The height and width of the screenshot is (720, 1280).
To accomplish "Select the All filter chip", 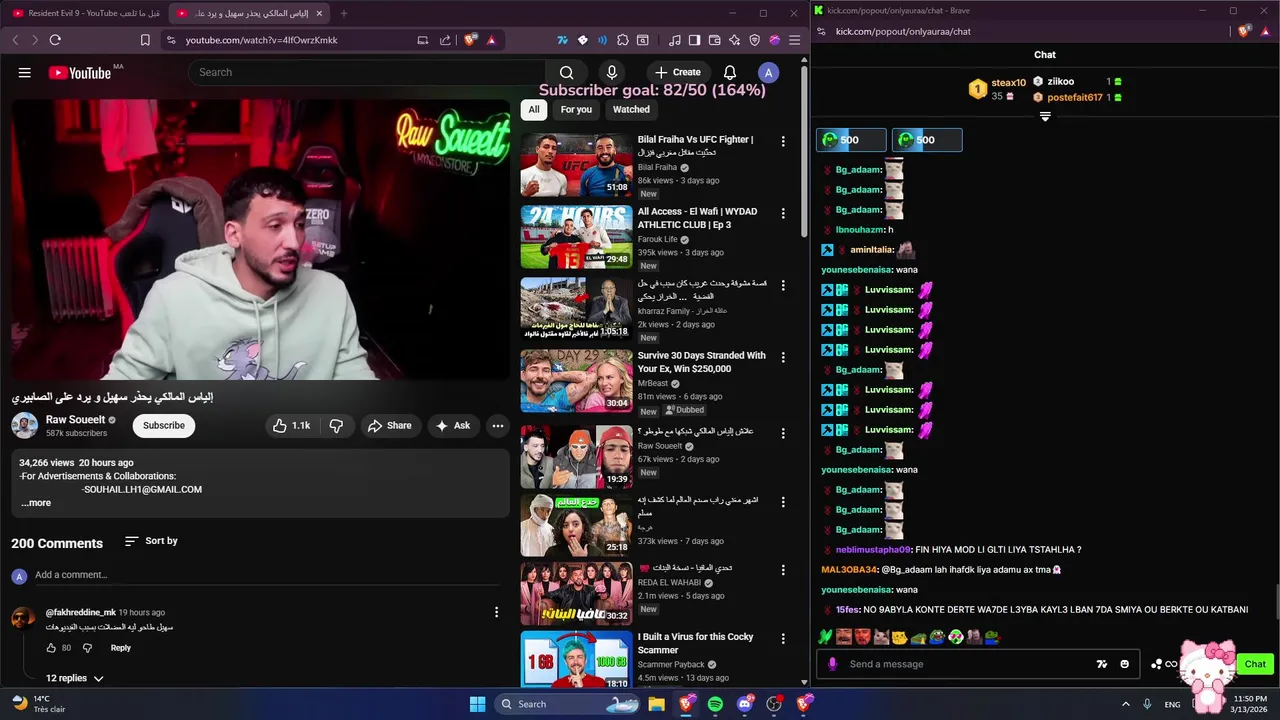I will [534, 110].
